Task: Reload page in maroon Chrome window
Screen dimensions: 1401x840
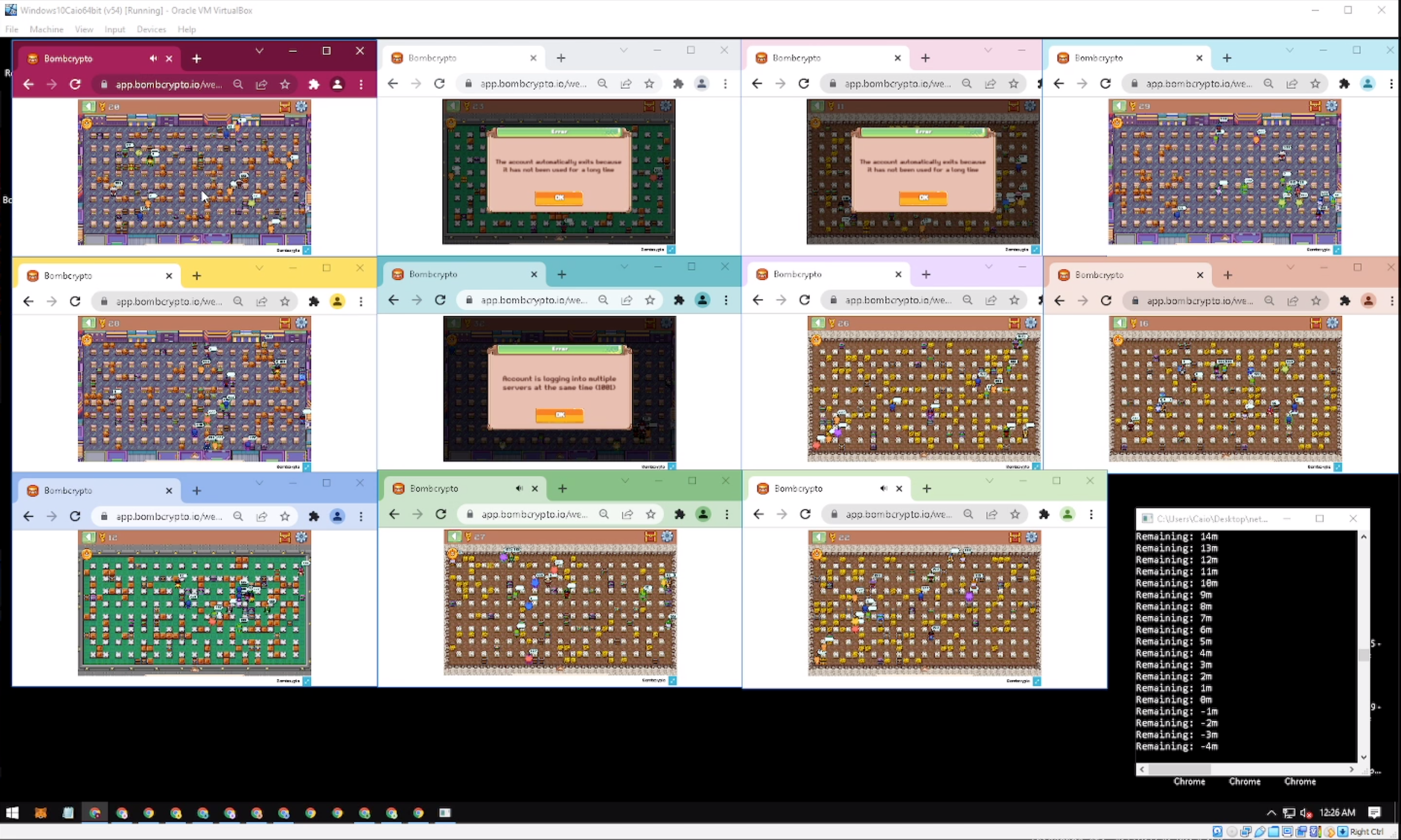Action: (75, 85)
